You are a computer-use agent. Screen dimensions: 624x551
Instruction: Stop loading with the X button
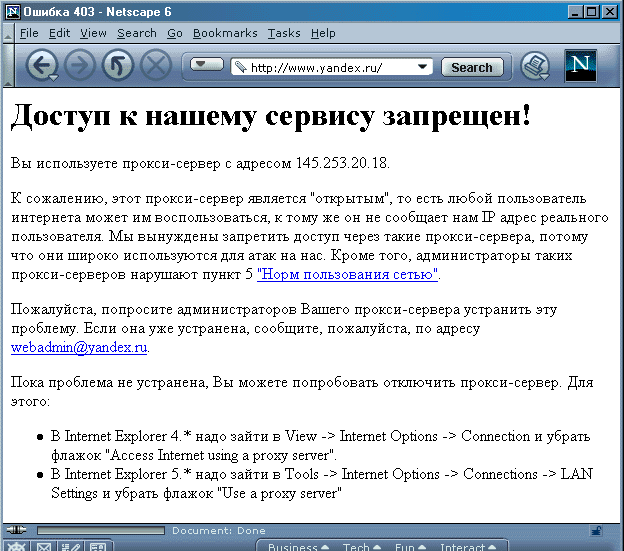[x=155, y=65]
